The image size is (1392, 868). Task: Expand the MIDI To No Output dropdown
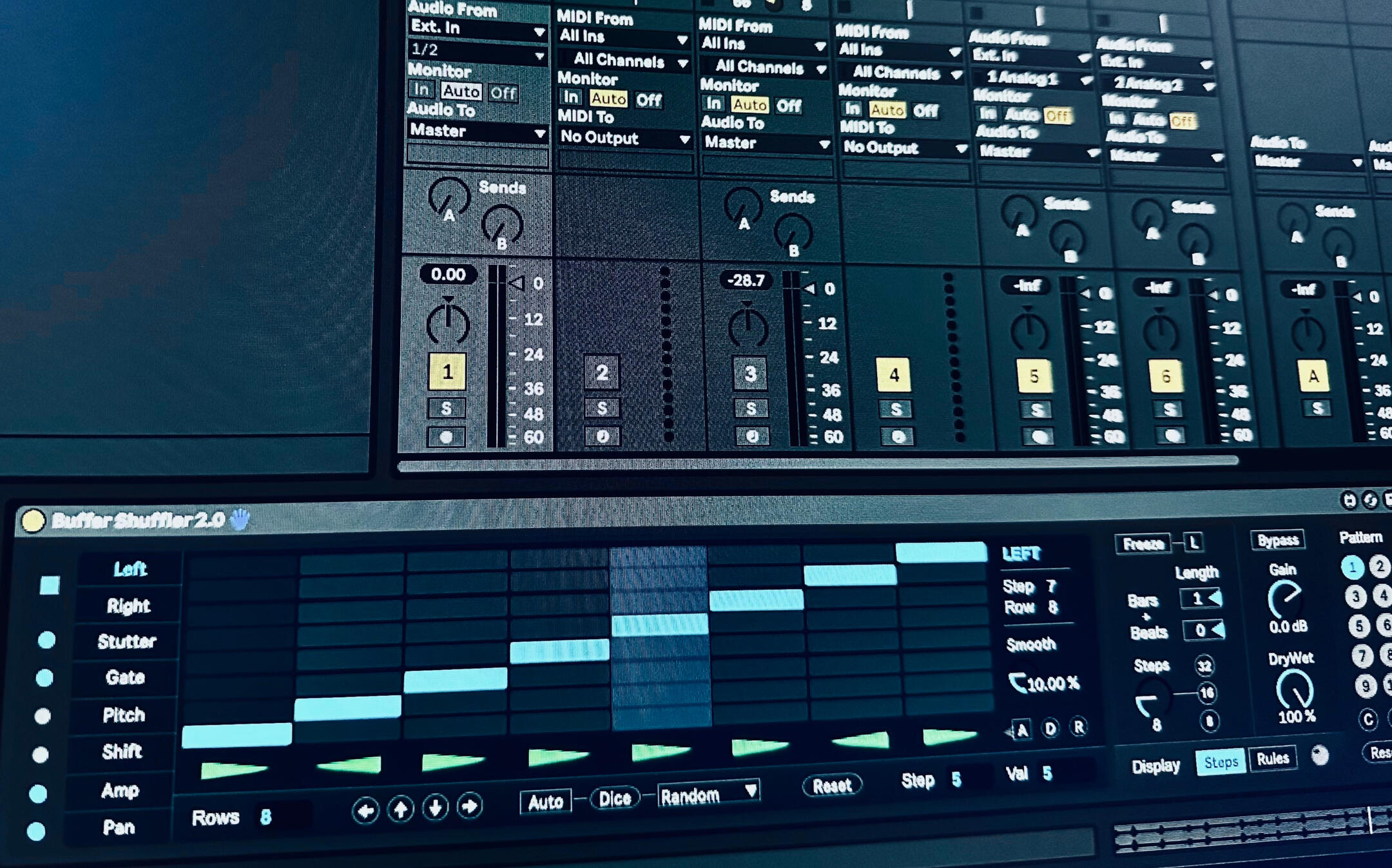[x=624, y=138]
